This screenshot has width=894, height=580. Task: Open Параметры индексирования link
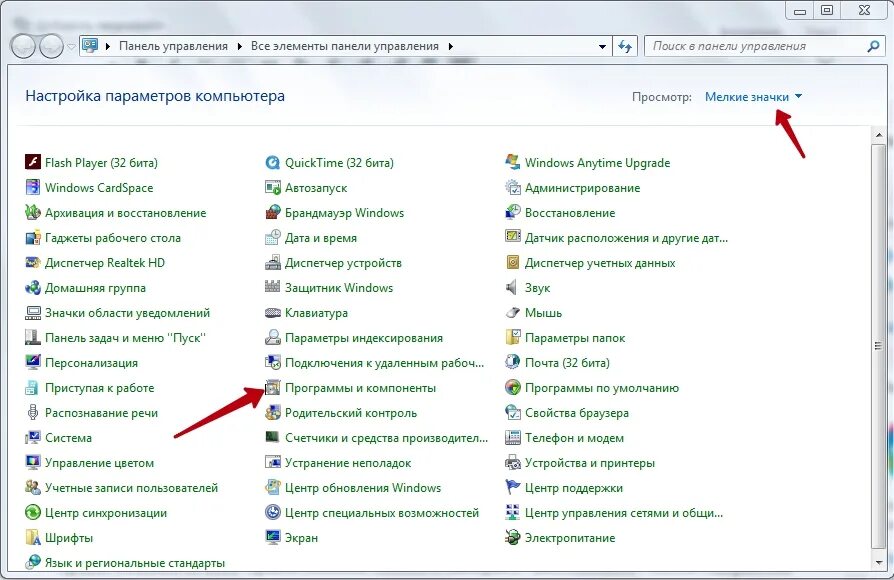pos(364,338)
